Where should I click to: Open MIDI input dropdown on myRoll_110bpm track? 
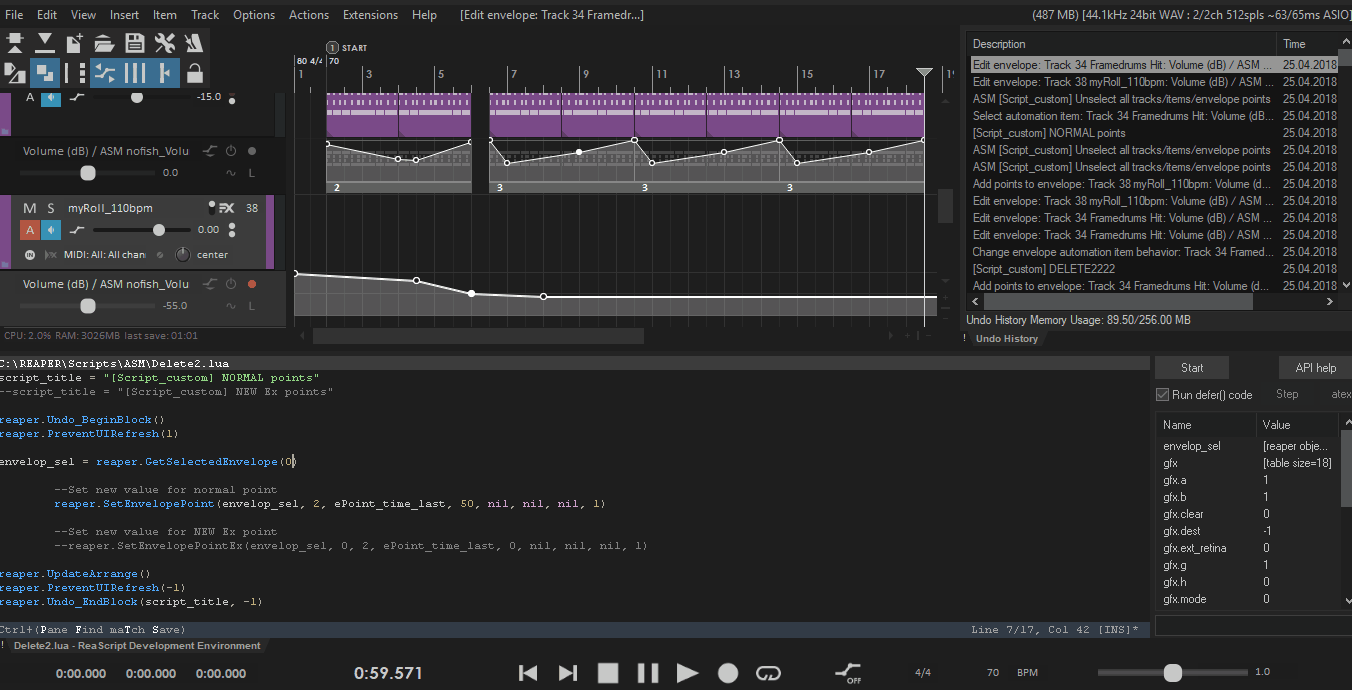(x=104, y=255)
